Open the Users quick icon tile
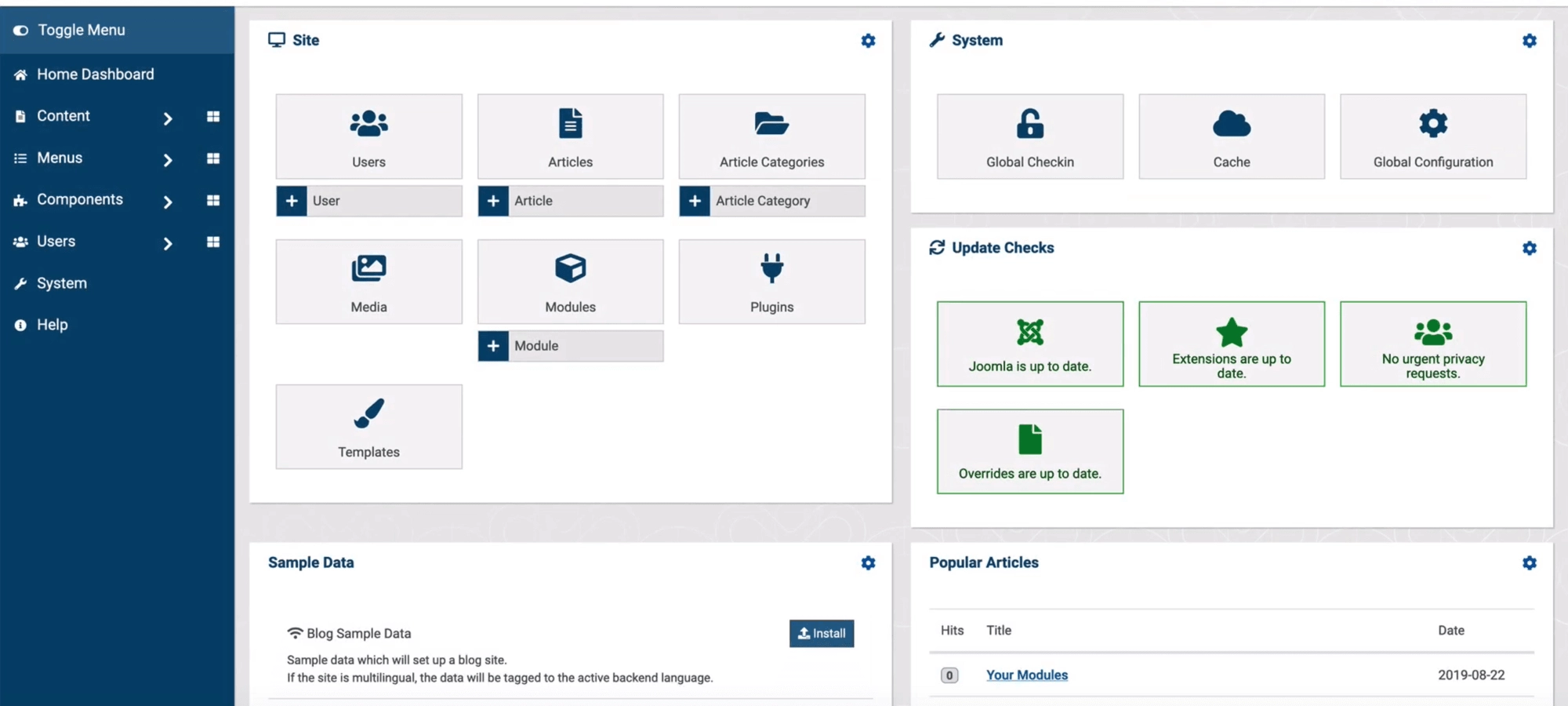This screenshot has width=1568, height=706. tap(368, 136)
